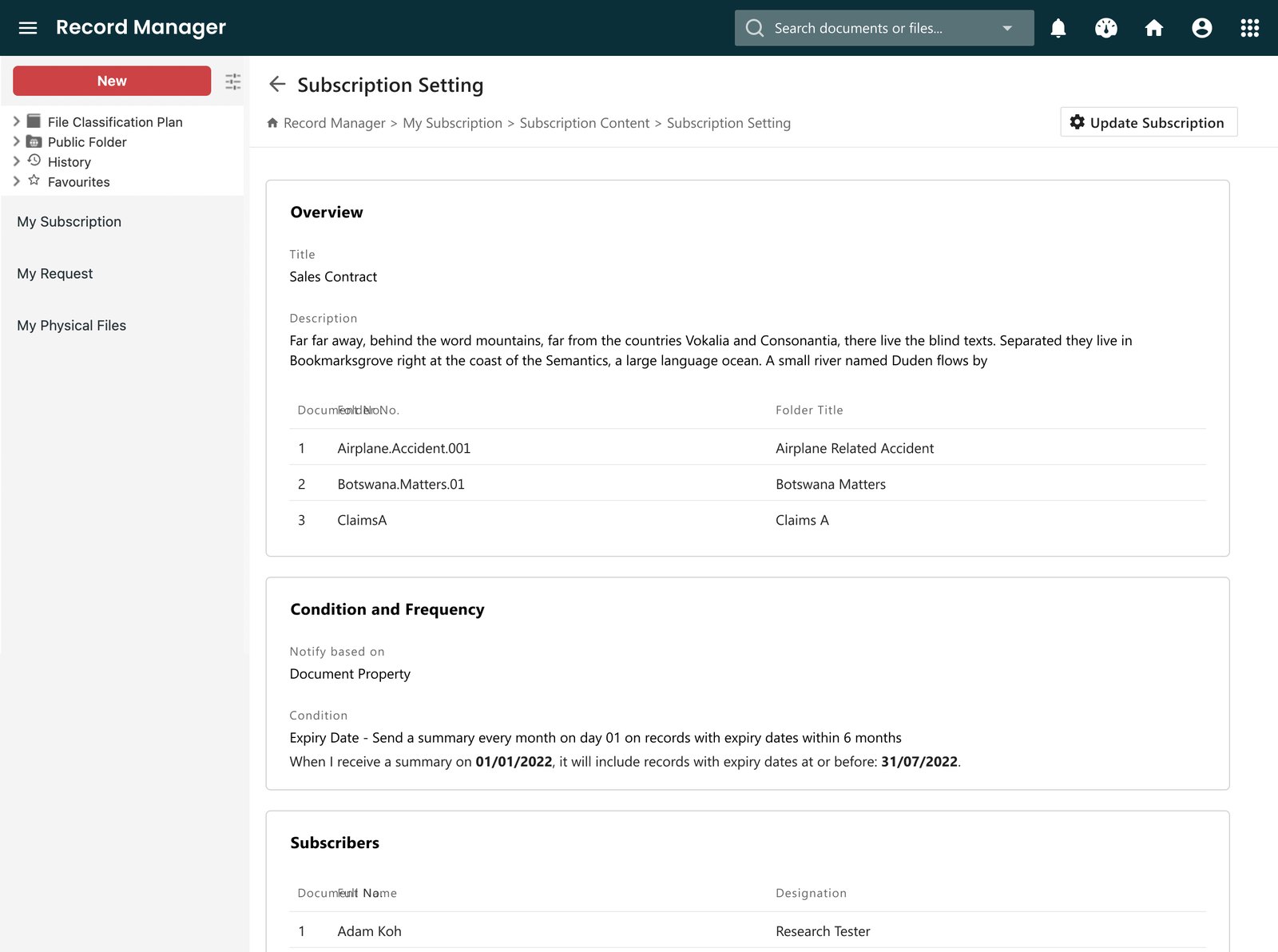Open My Subscription menu

[x=69, y=222]
